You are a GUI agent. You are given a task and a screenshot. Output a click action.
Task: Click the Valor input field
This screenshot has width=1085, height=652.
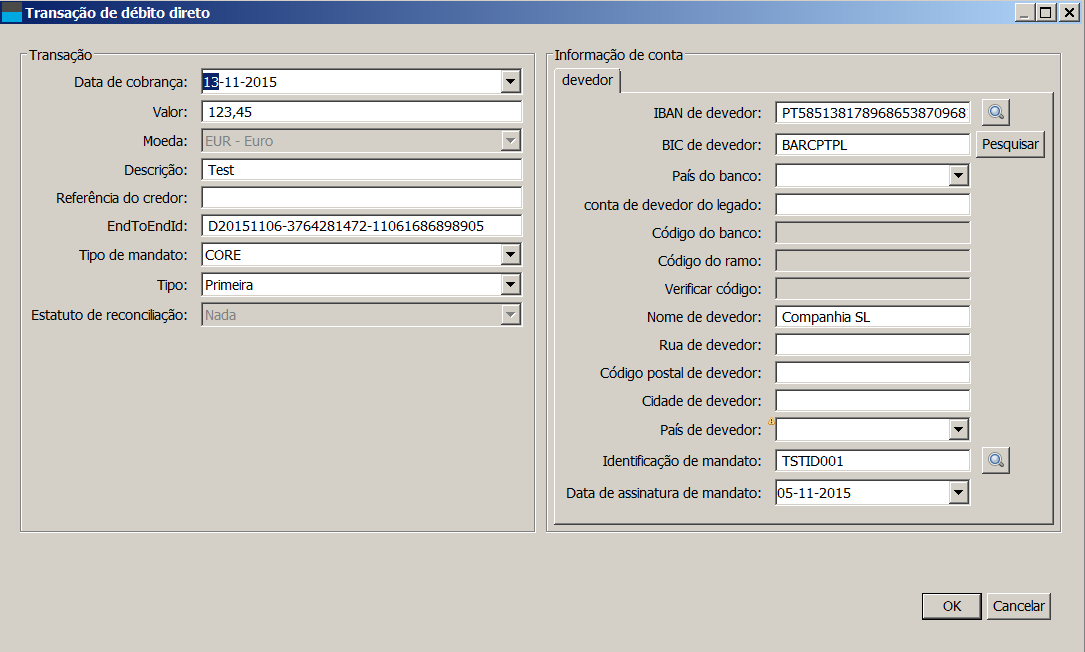361,112
